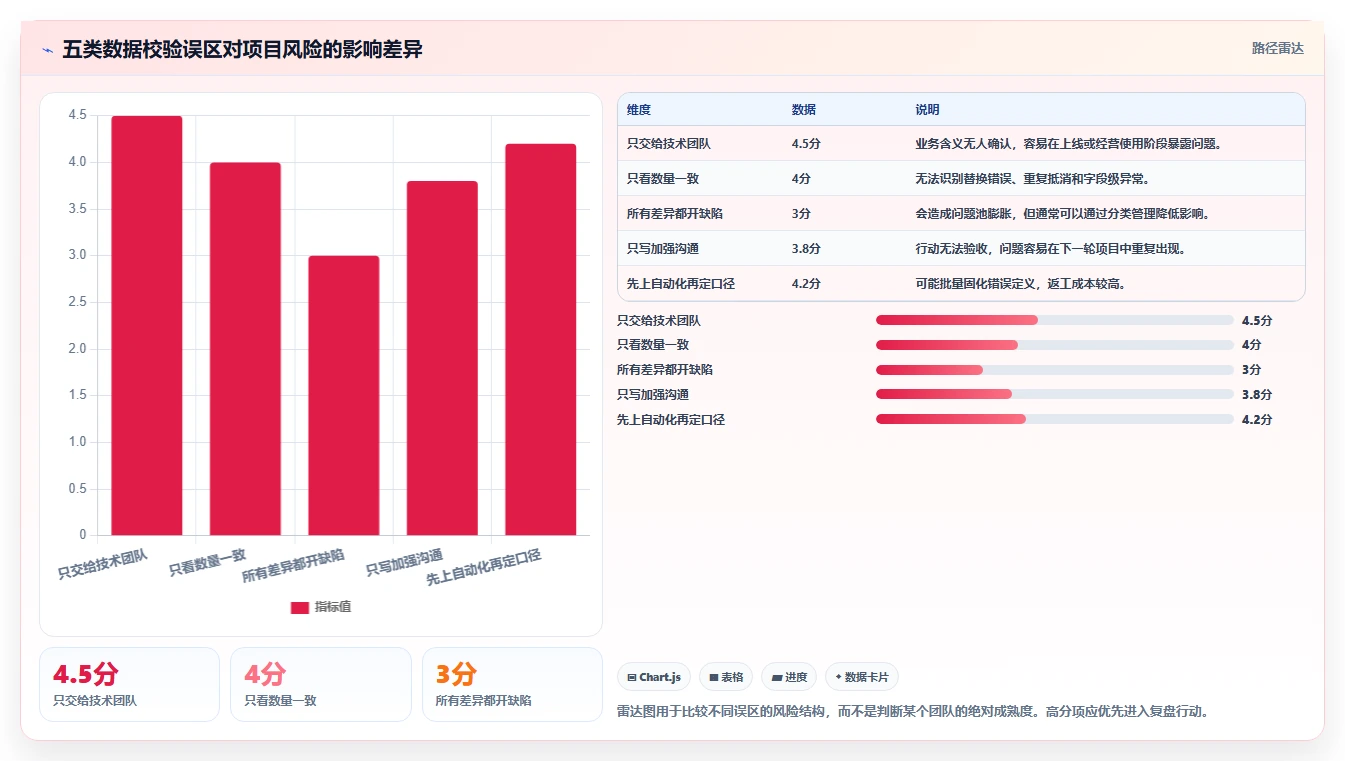
Task: Click the 4.5分 cell in the table
Action: (x=807, y=144)
